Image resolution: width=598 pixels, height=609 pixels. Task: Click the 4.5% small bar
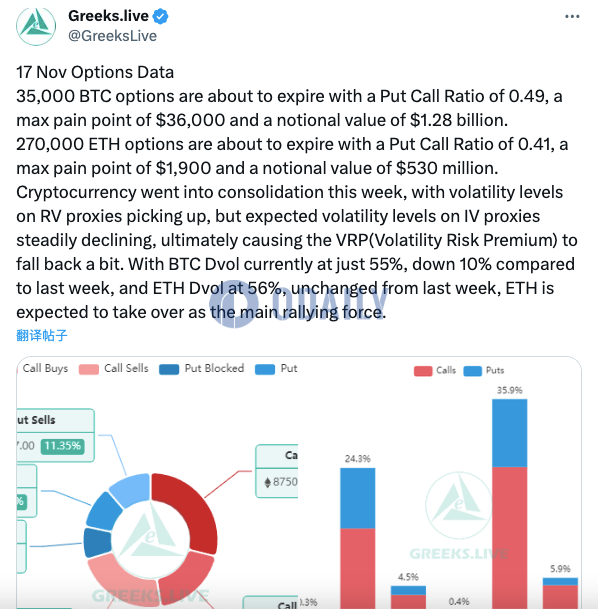click(x=408, y=597)
